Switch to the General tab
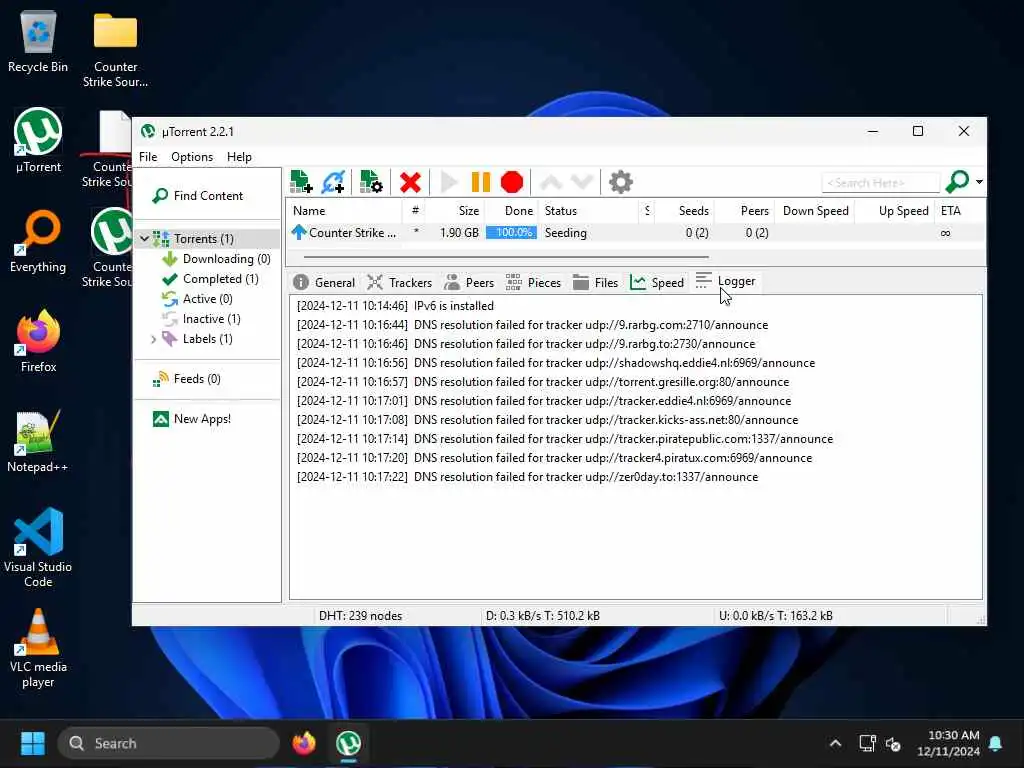 click(x=325, y=282)
